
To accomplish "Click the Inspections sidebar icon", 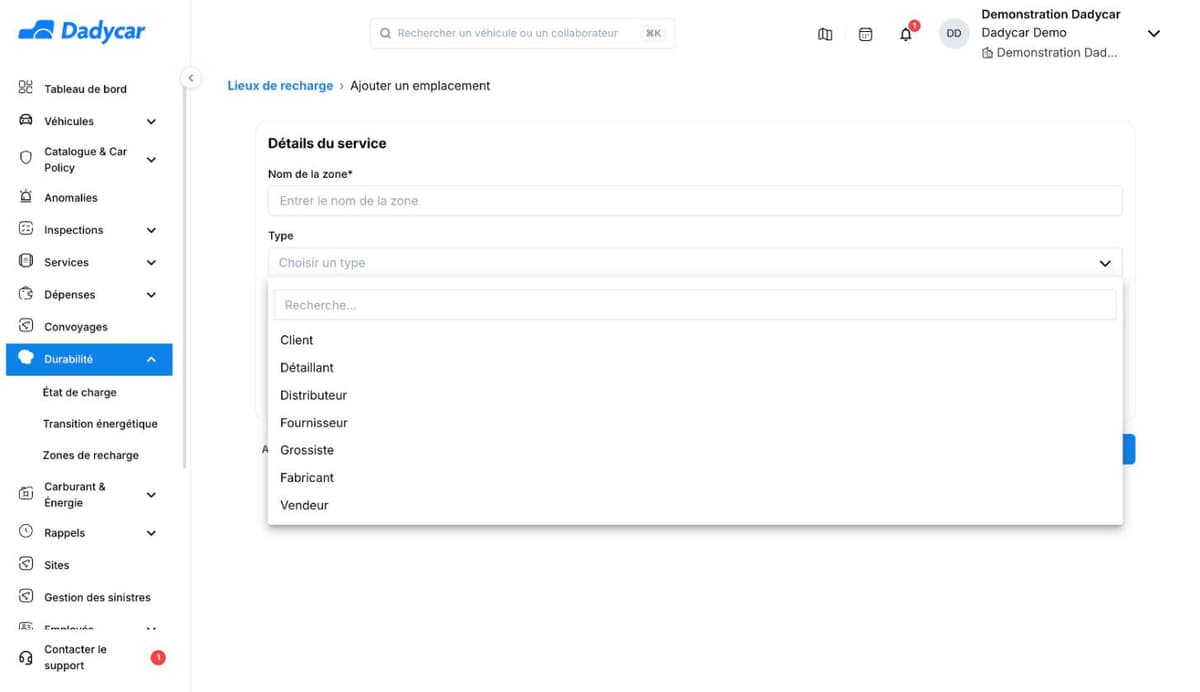I will coord(26,229).
